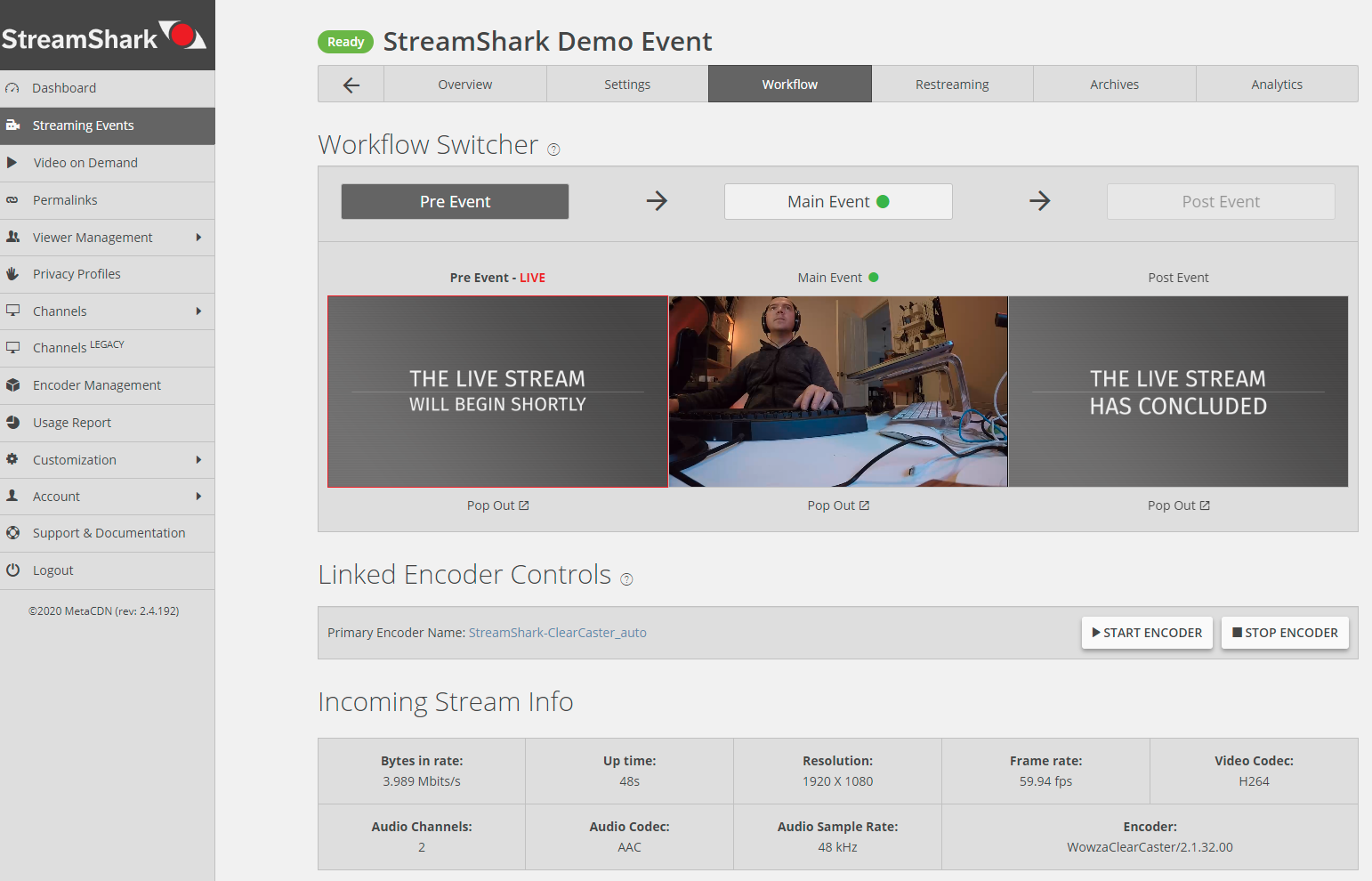Open Video on Demand in sidebar
Viewport: 1372px width, 881px height.
tap(108, 163)
